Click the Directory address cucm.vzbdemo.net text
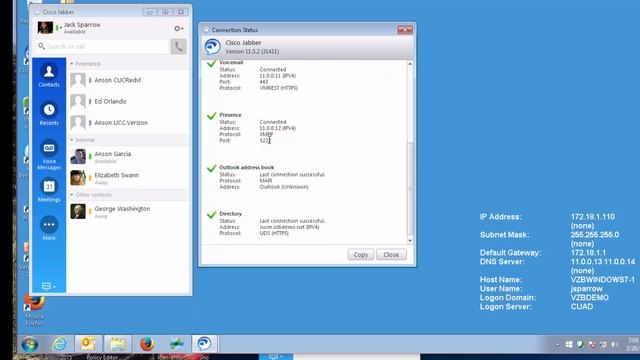640x360 pixels. pyautogui.click(x=289, y=227)
